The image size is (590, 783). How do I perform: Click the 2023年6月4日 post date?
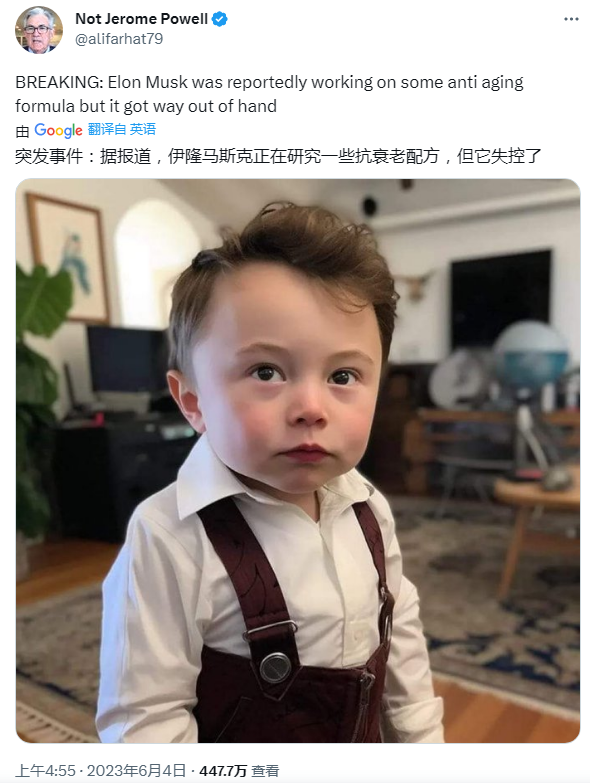point(136,771)
